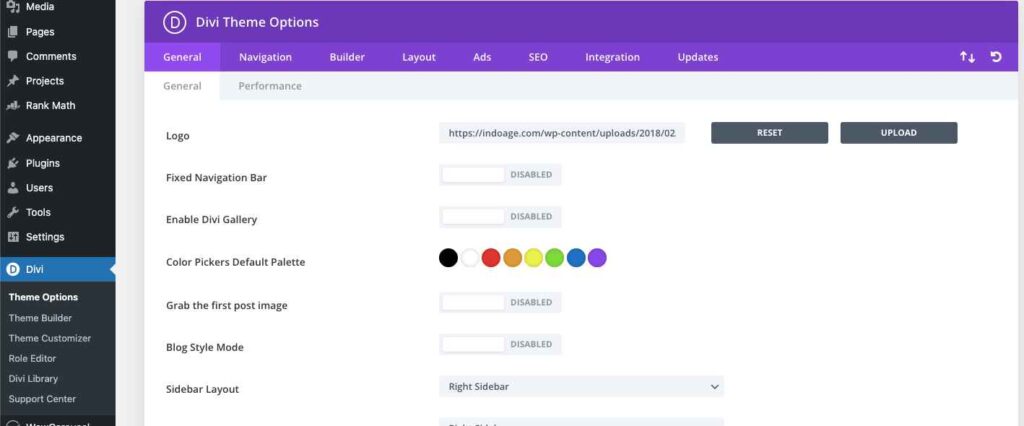Click the Plugins plug icon
Viewport: 1024px width, 426px height.
(12, 163)
